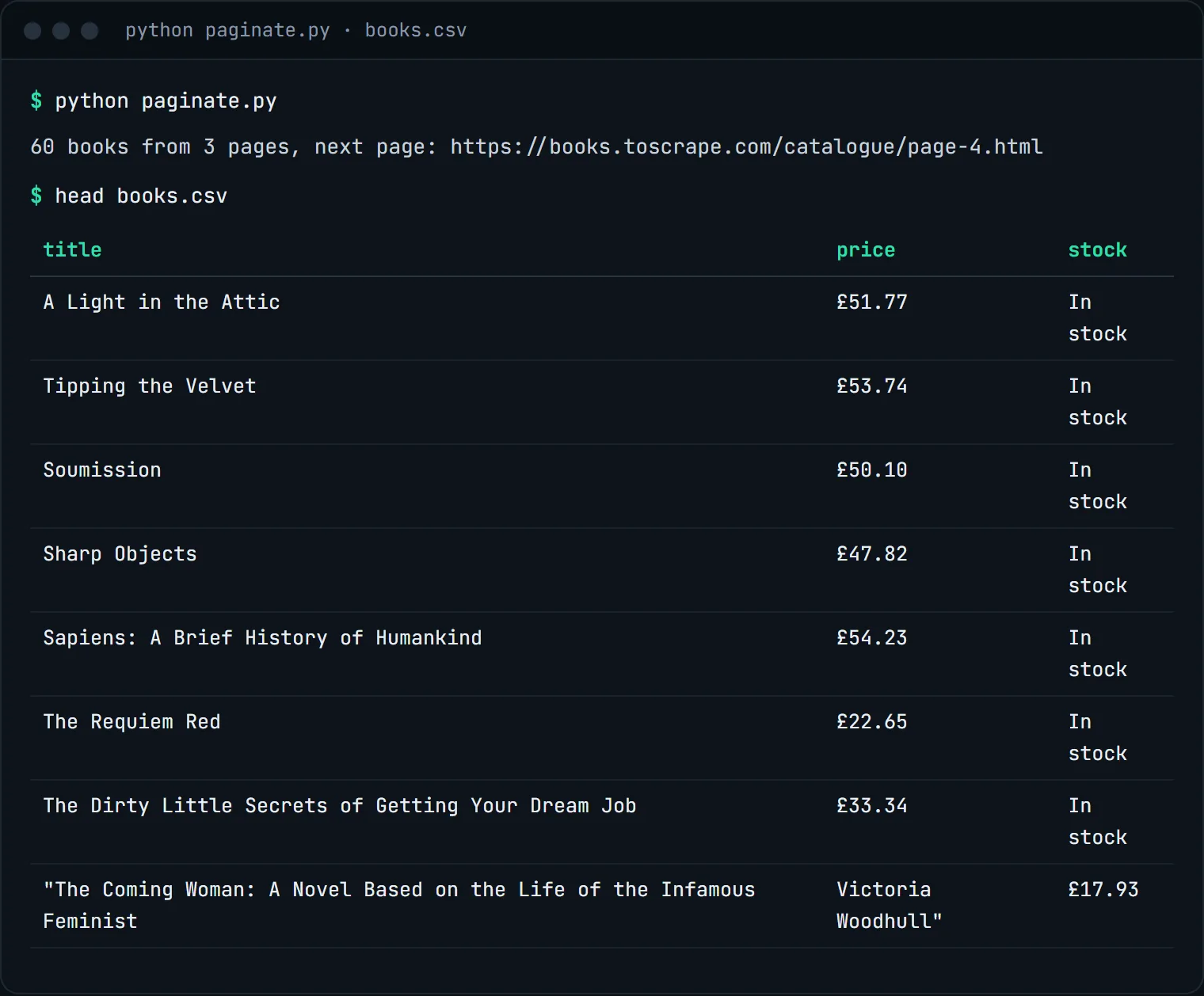
Task: Select 'The Coming Woman' title cell
Action: [x=399, y=906]
